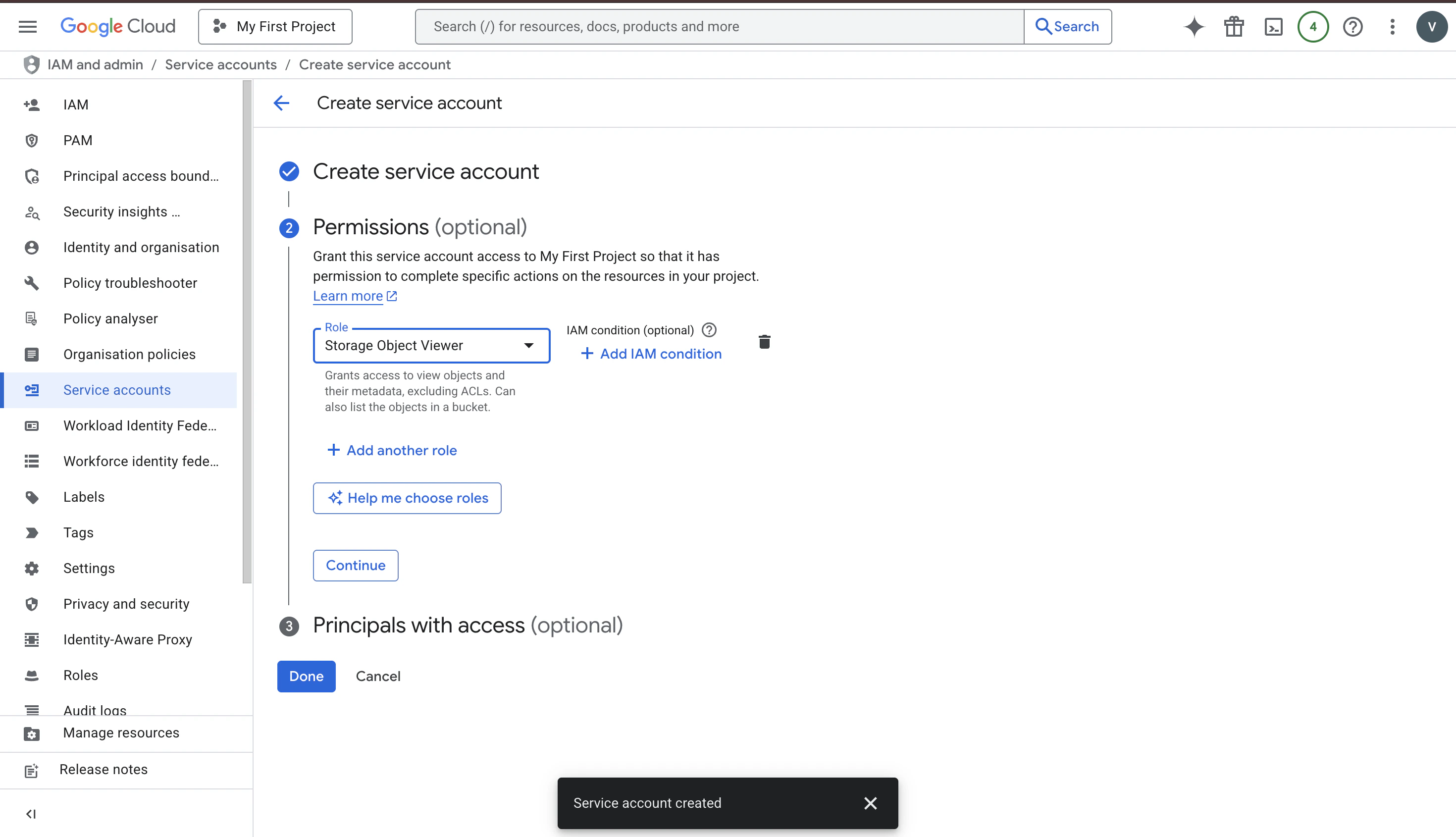This screenshot has height=837, width=1456.
Task: Open the My First Project picker
Action: 275,26
